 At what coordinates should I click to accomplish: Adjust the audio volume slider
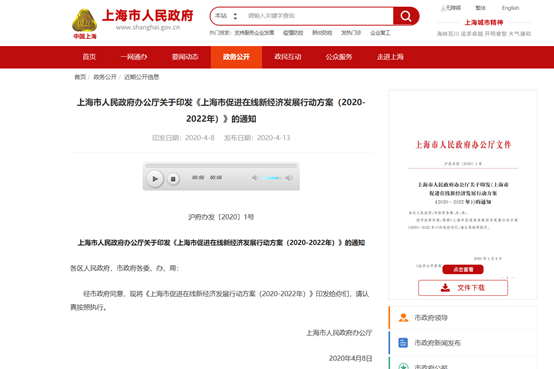[x=271, y=178]
